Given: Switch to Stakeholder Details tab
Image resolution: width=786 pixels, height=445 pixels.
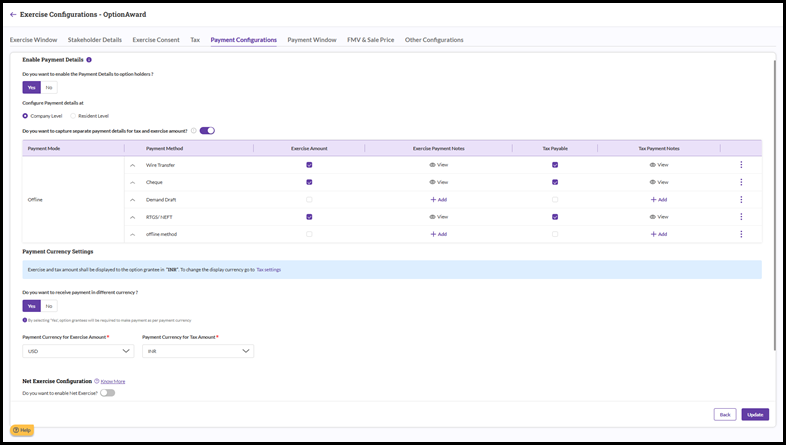Looking at the screenshot, I should tap(95, 40).
